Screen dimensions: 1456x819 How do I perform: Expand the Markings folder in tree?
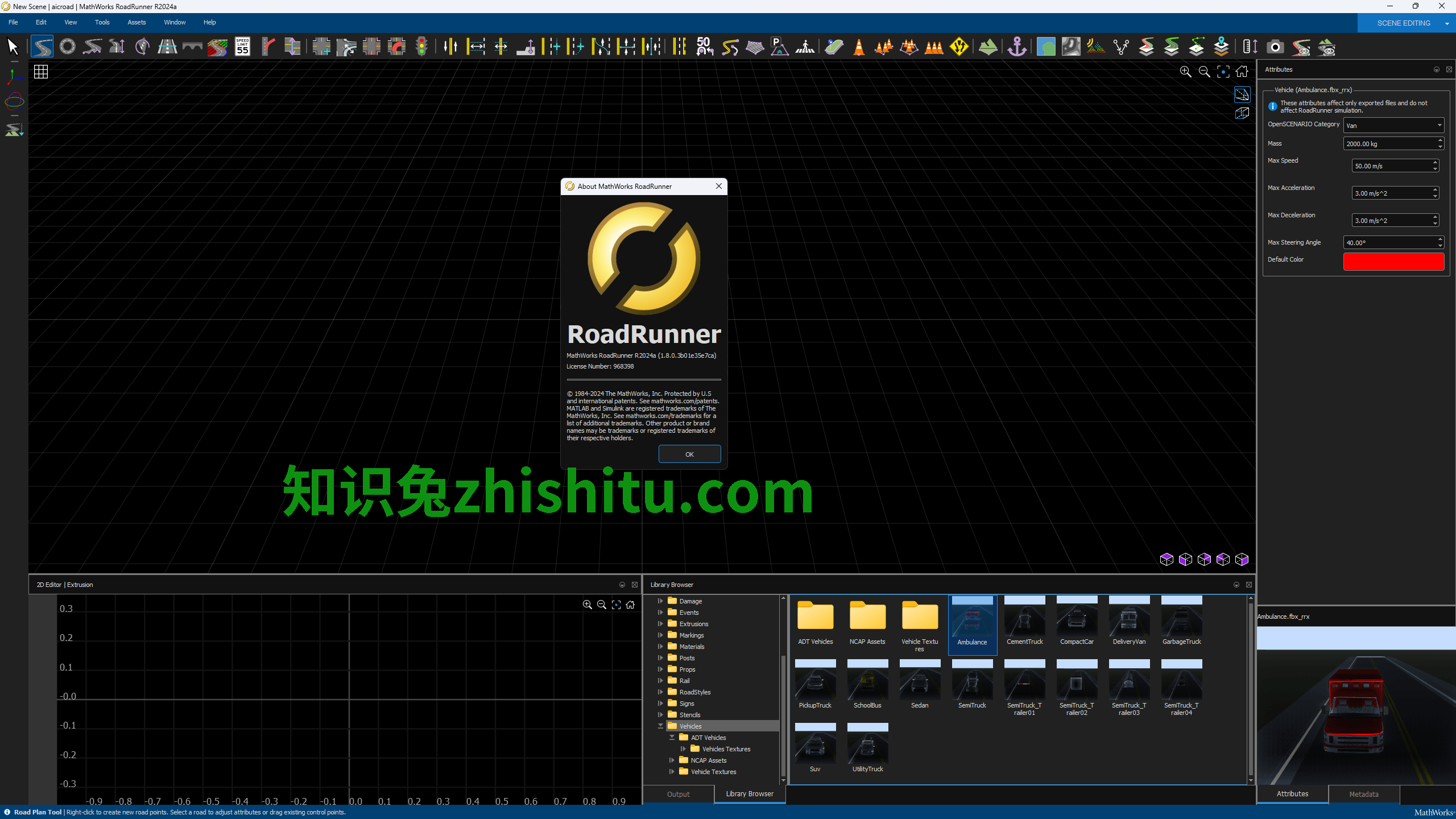coord(660,635)
